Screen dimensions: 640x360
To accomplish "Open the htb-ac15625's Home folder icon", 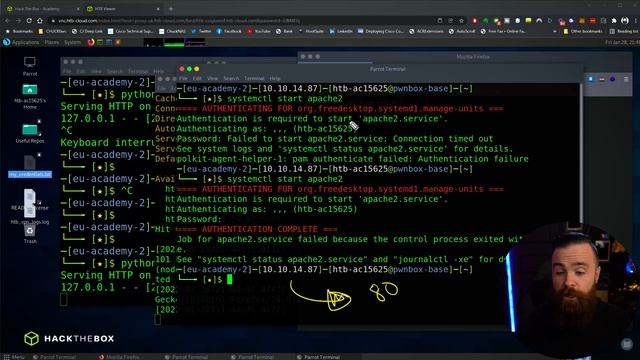I will point(30,96).
